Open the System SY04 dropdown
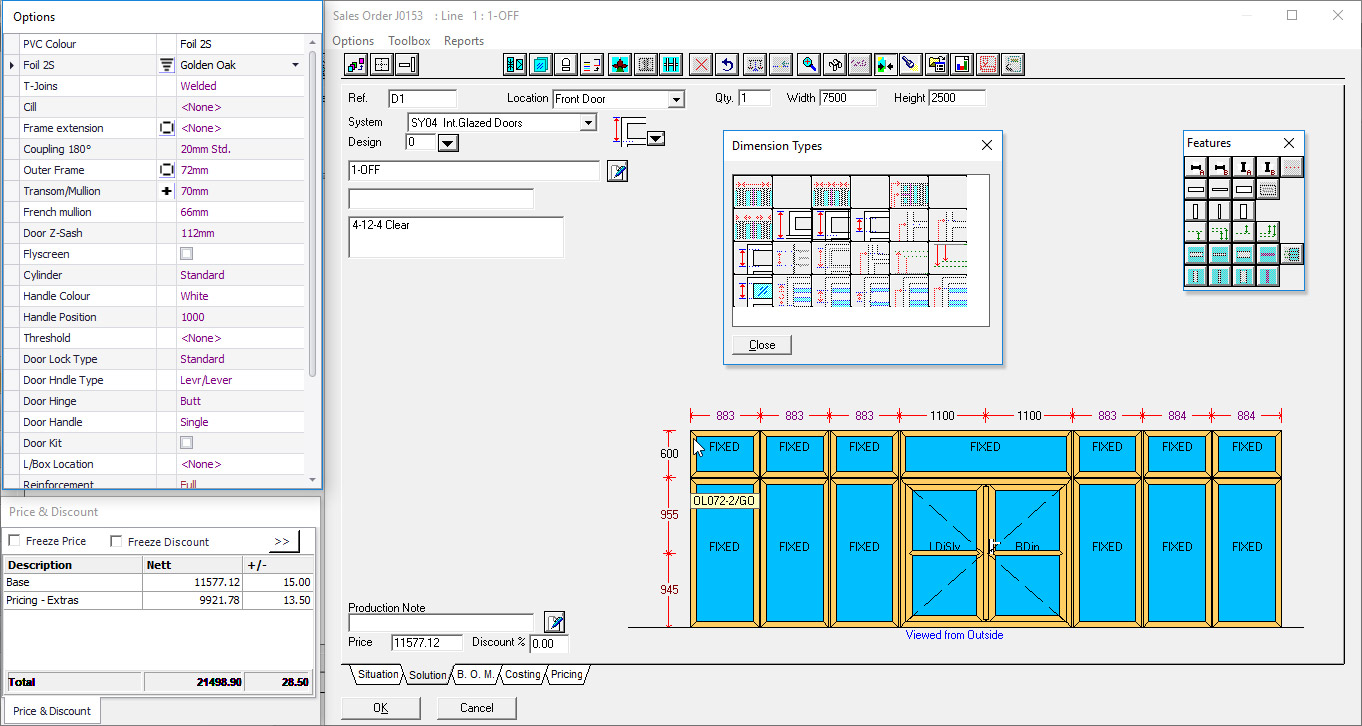1362x726 pixels. pos(588,123)
